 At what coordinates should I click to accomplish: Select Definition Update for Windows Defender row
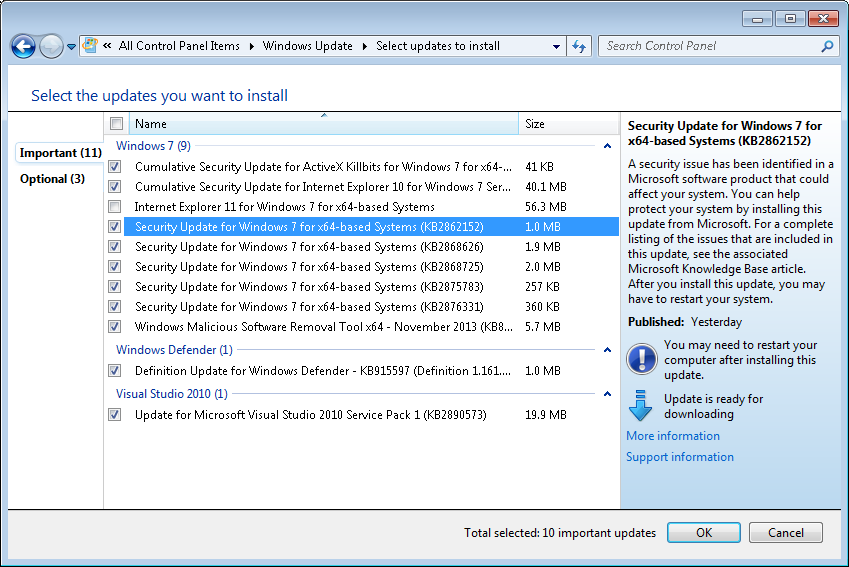(371, 370)
